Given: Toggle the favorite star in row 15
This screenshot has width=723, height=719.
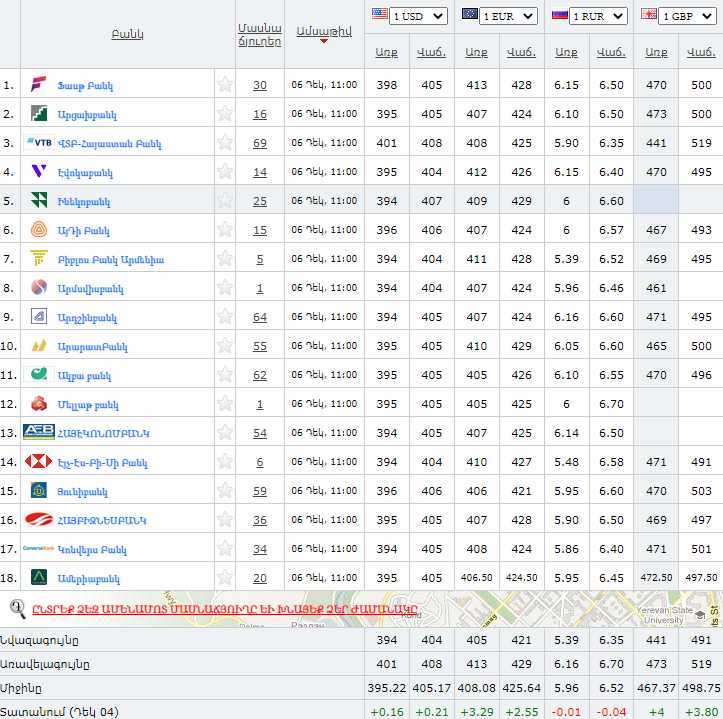Looking at the screenshot, I should [225, 490].
